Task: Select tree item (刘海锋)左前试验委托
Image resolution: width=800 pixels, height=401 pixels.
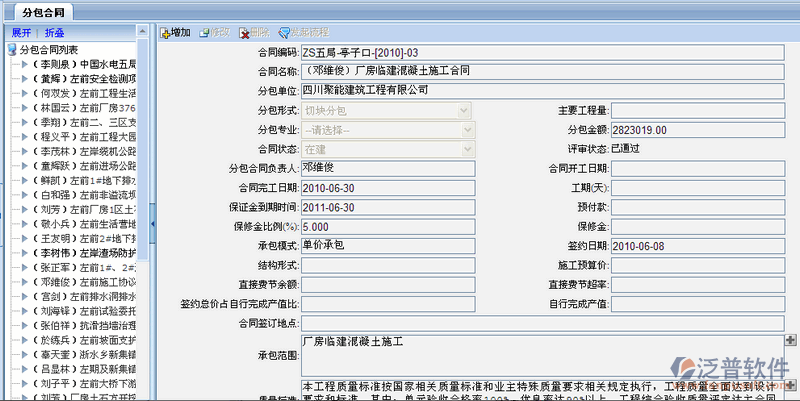Action: point(84,311)
